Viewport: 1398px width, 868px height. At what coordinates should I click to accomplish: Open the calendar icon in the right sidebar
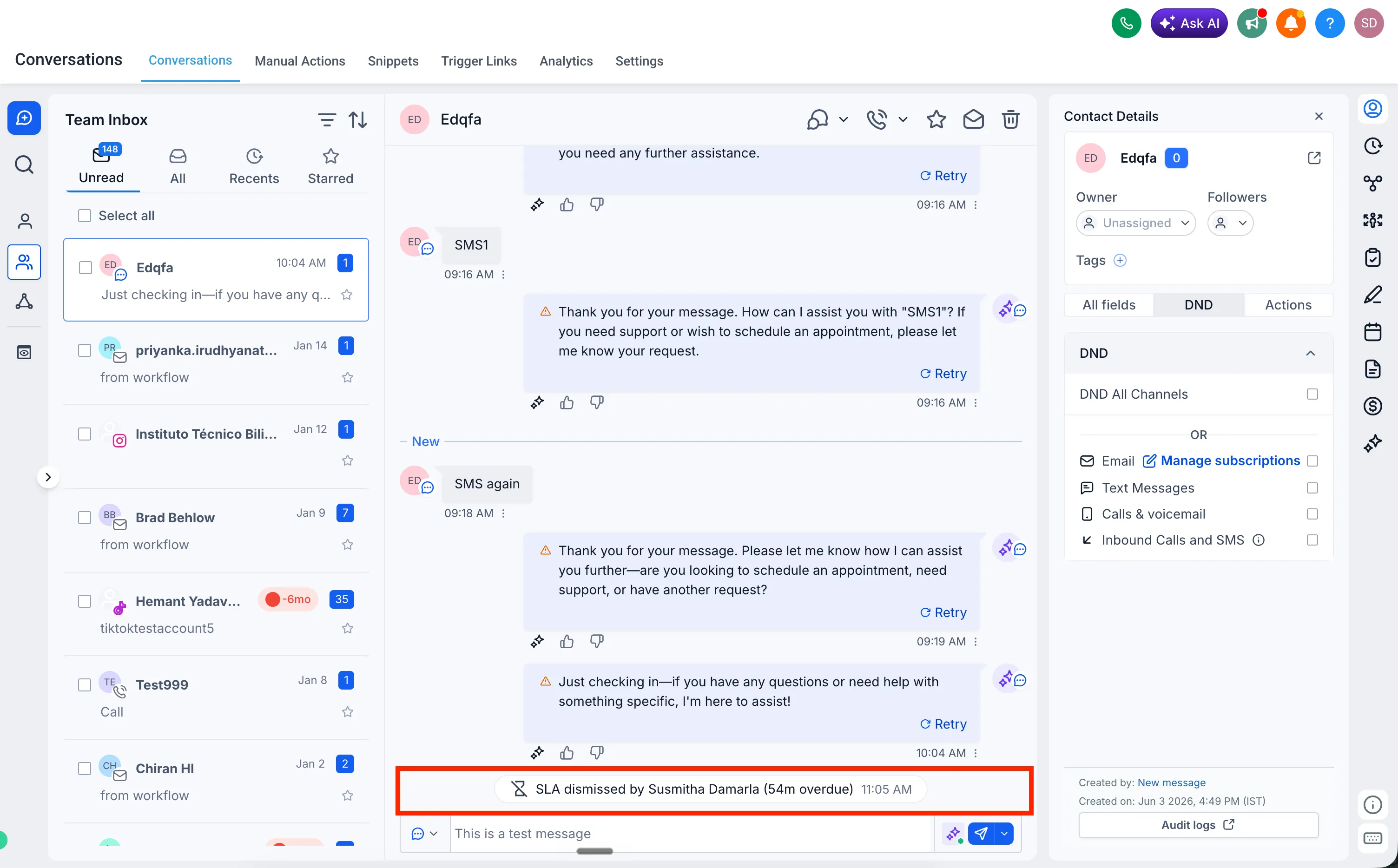point(1373,332)
